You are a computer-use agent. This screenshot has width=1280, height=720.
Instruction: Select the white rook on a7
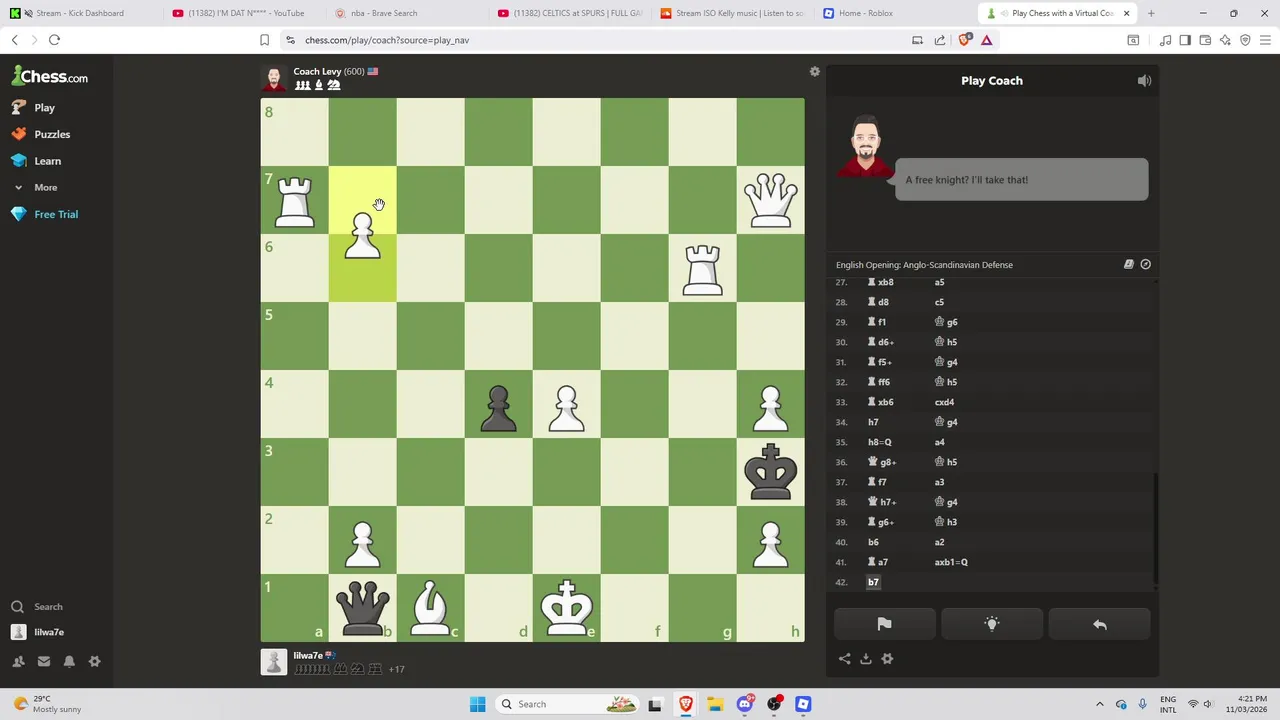[295, 200]
